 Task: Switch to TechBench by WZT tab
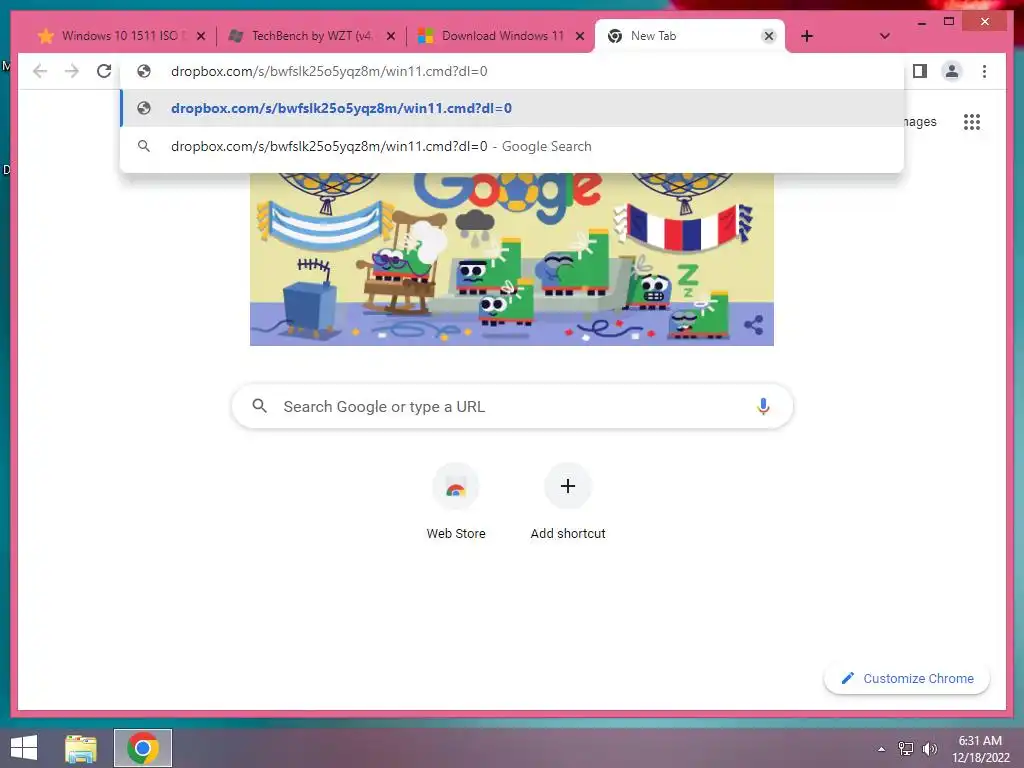coord(310,36)
